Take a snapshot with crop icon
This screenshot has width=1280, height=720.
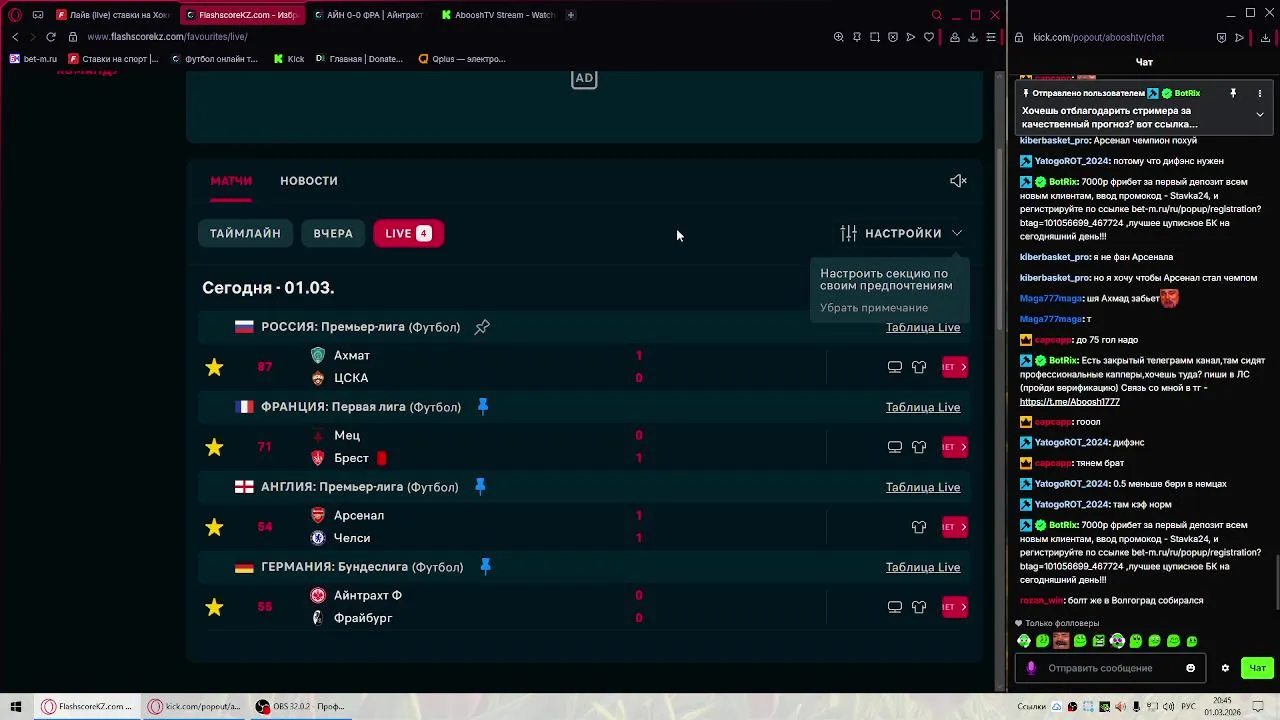[x=874, y=37]
